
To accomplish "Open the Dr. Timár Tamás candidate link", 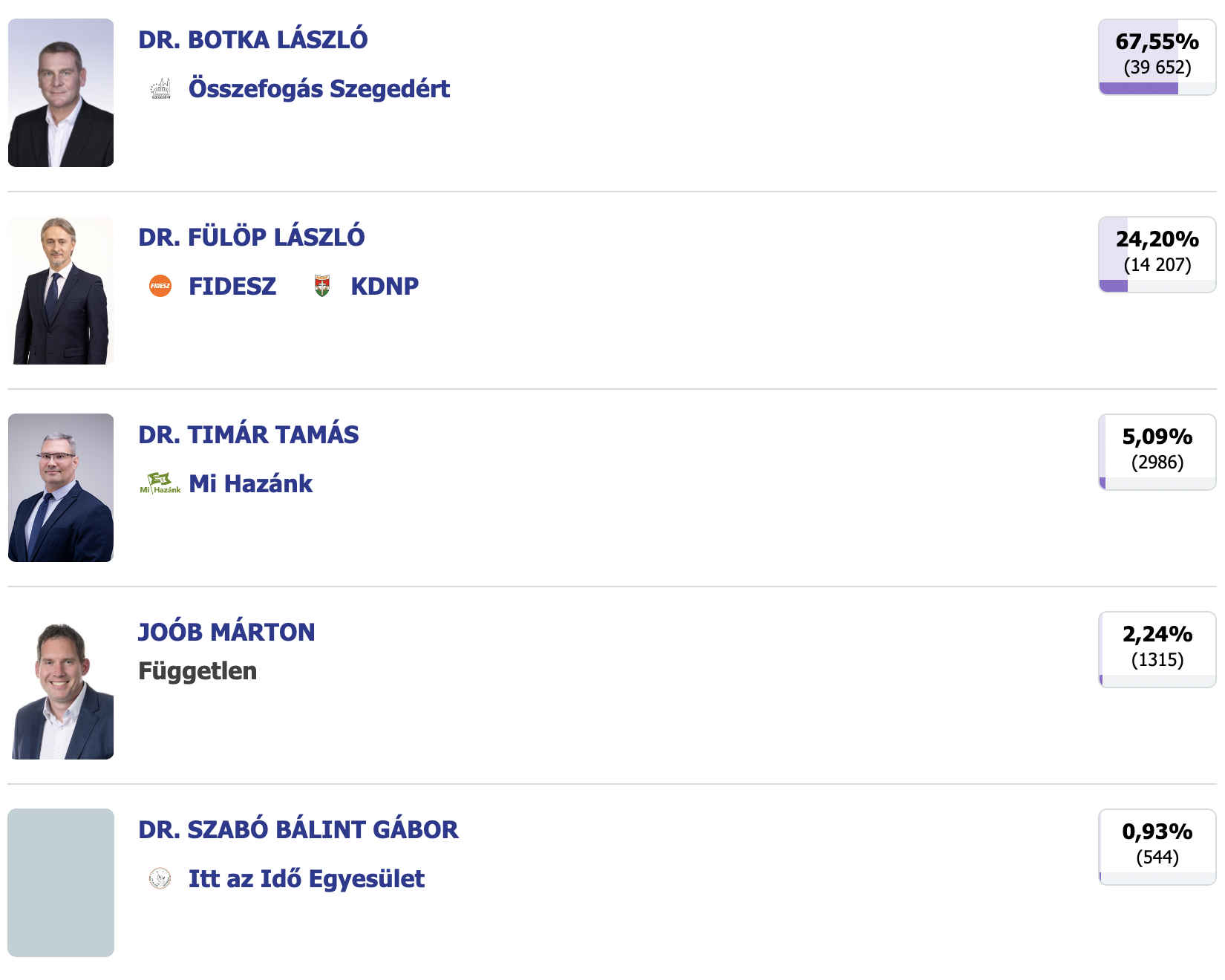I will point(249,435).
